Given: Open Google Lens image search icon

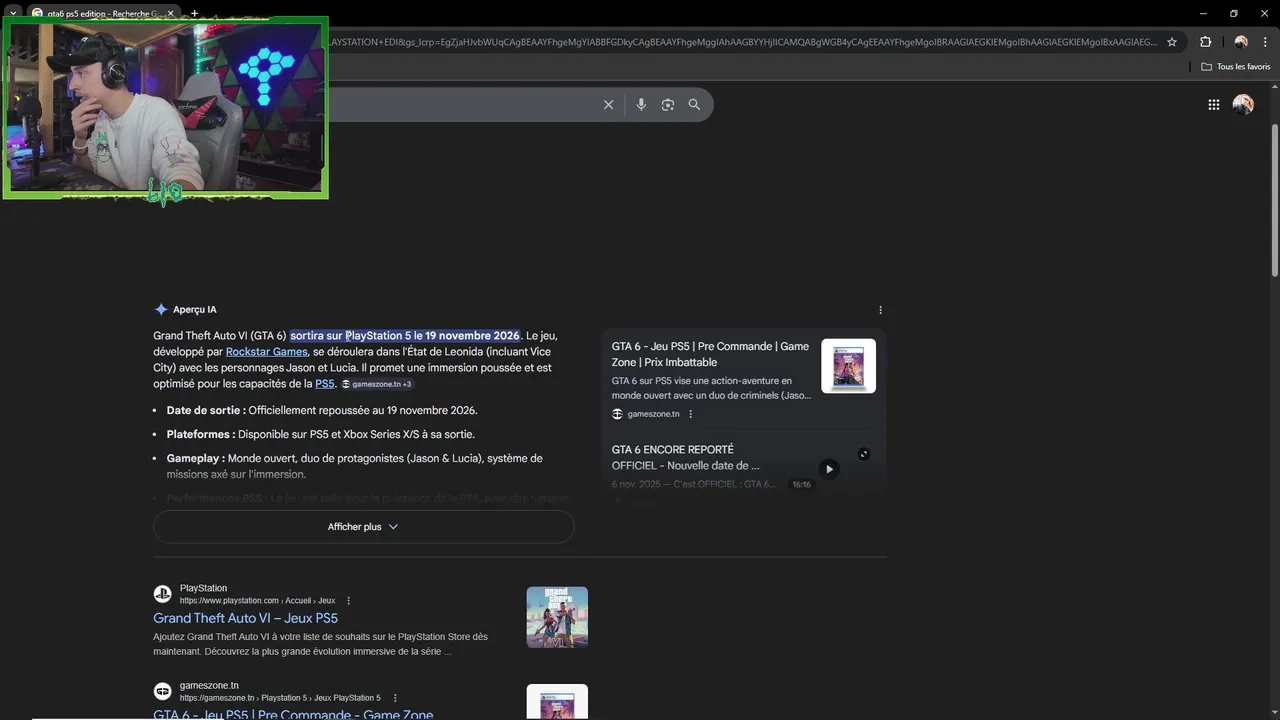Looking at the screenshot, I should click(x=668, y=105).
